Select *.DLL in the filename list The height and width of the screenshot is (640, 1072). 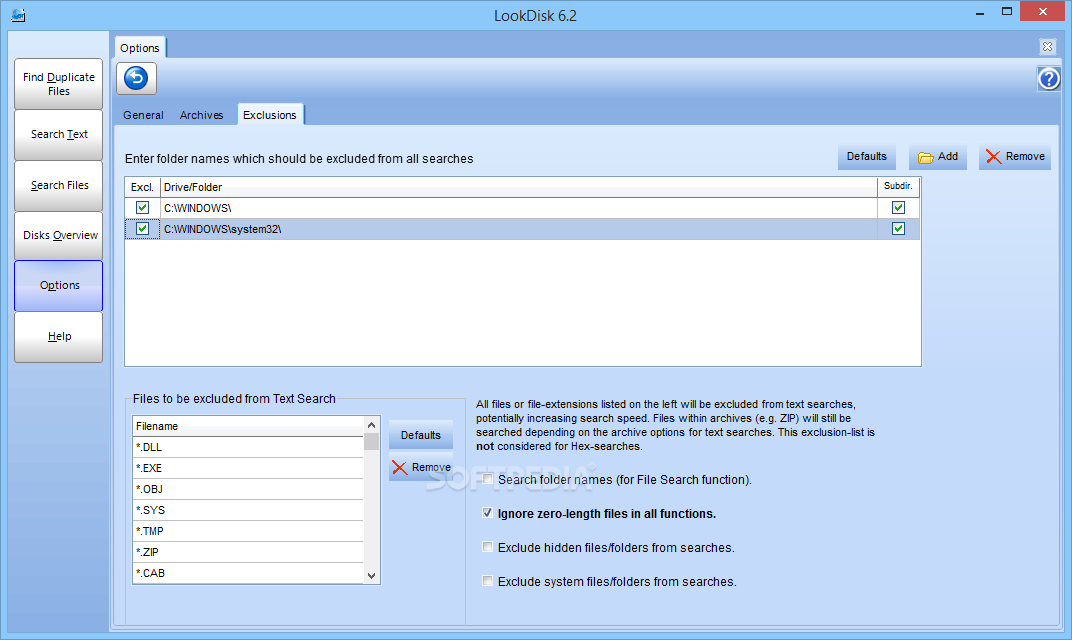pos(248,447)
